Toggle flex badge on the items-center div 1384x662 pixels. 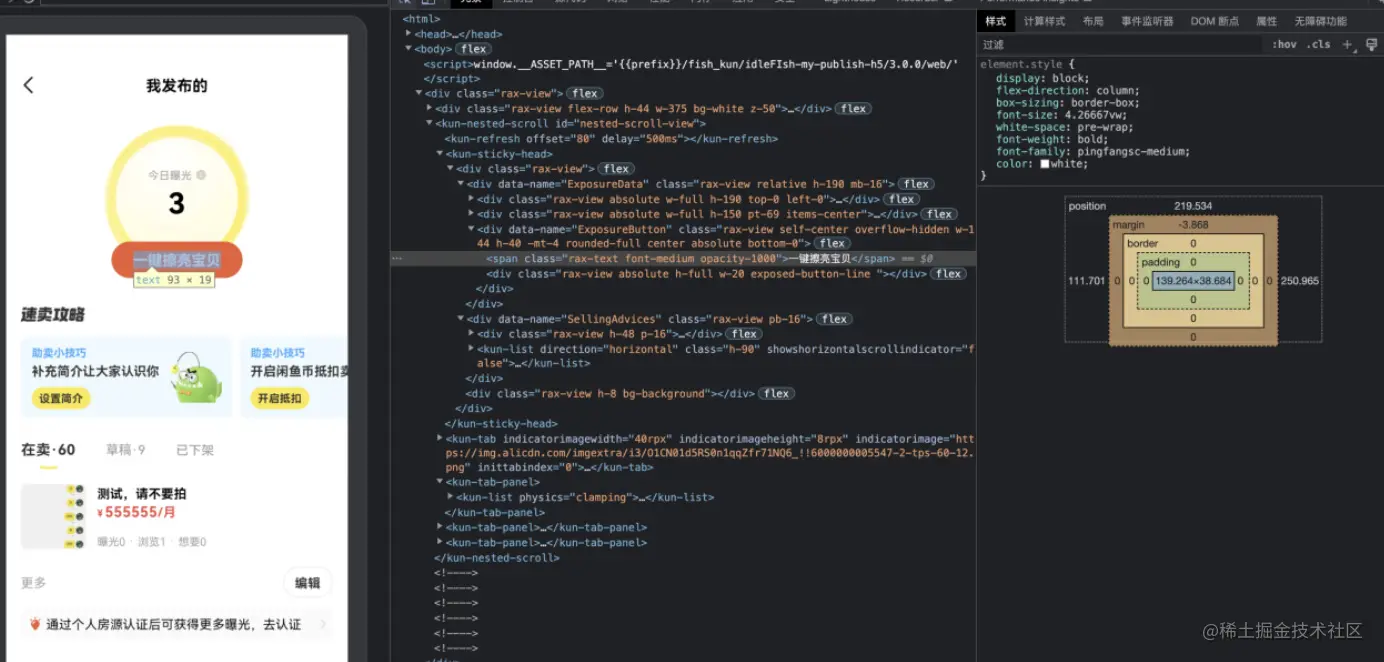939,213
